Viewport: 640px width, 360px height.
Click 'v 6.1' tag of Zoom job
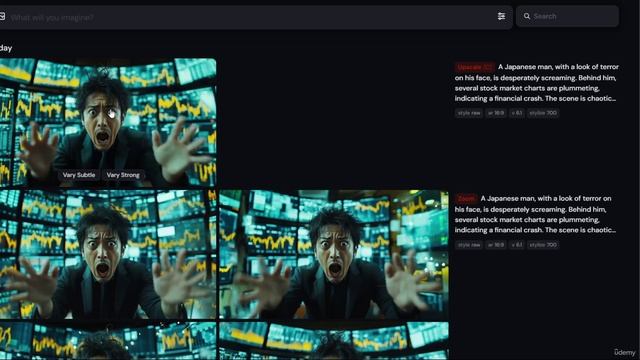tap(517, 245)
